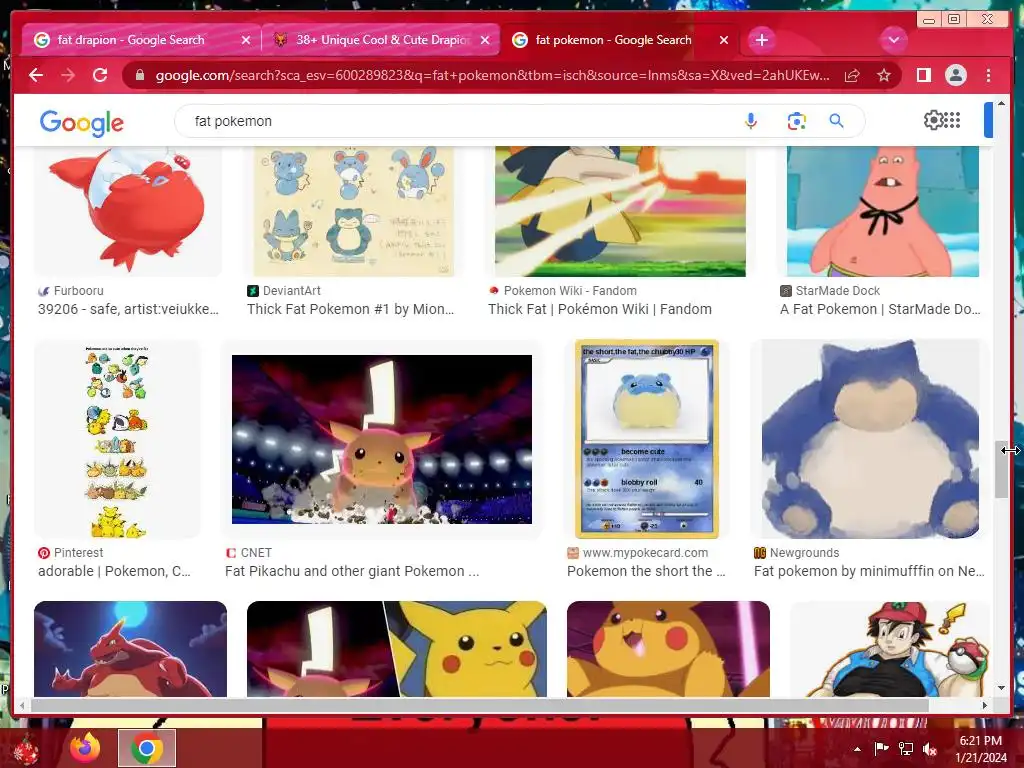
Task: Open the giant Fat Pikachu CNET image
Action: click(381, 439)
